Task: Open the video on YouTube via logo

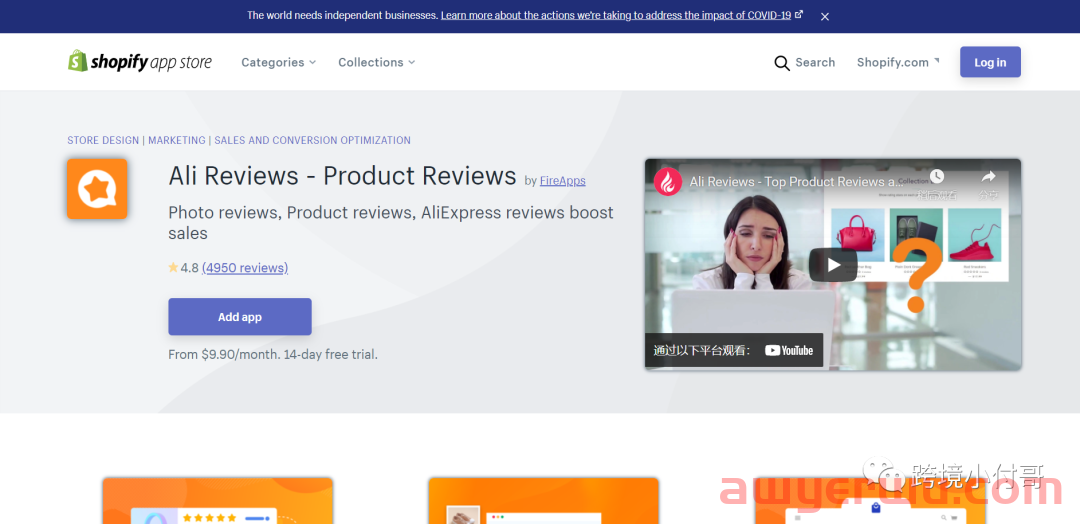Action: point(789,350)
